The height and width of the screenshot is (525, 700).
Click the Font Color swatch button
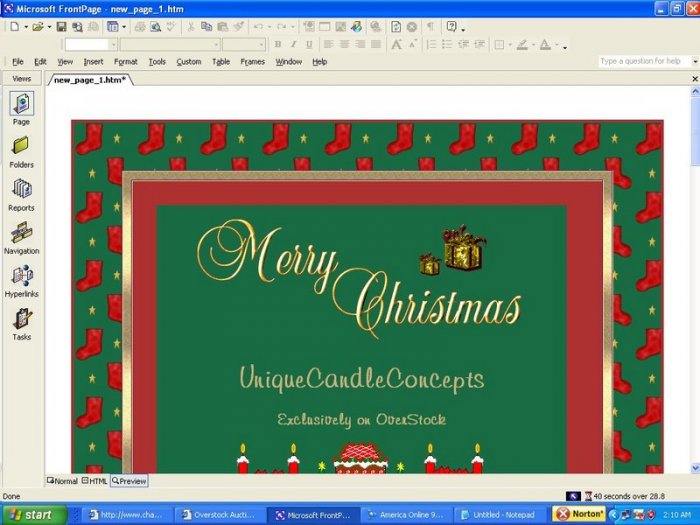click(545, 44)
